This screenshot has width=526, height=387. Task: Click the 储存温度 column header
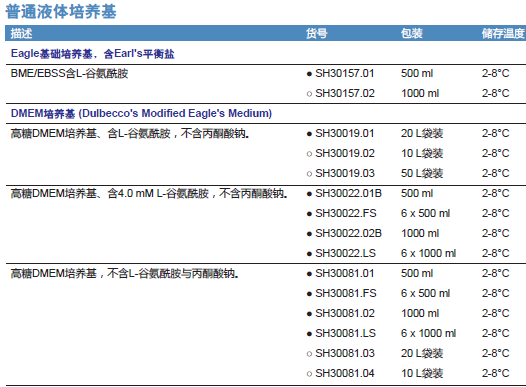(503, 34)
